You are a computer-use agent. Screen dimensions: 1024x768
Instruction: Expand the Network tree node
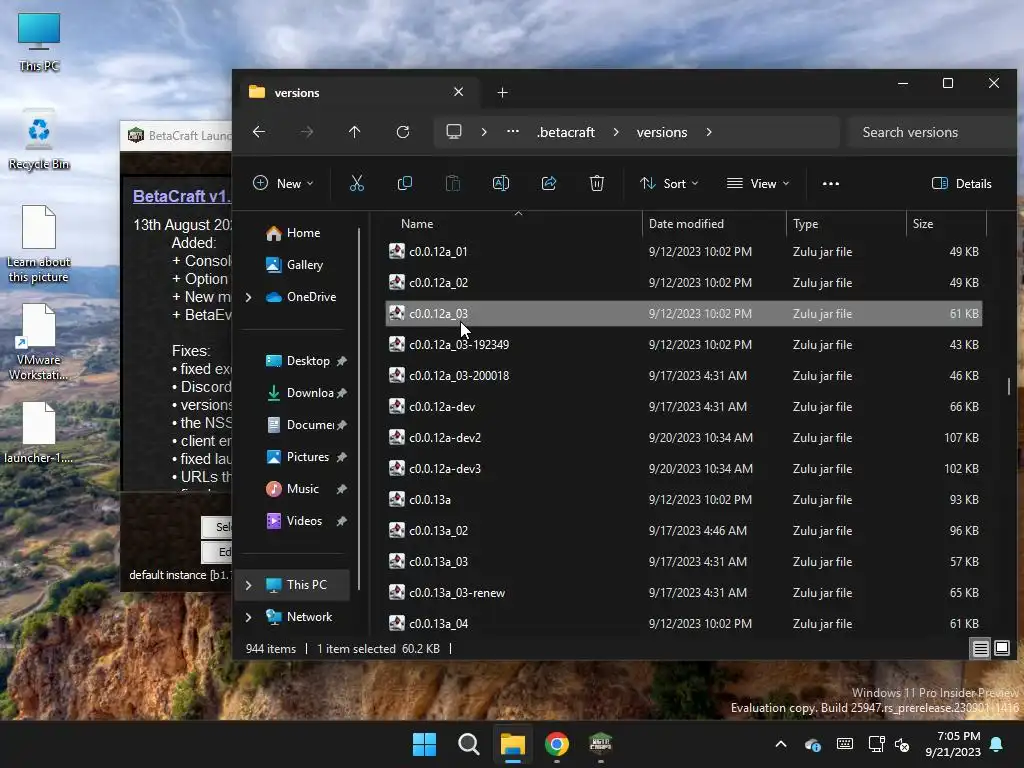click(249, 617)
